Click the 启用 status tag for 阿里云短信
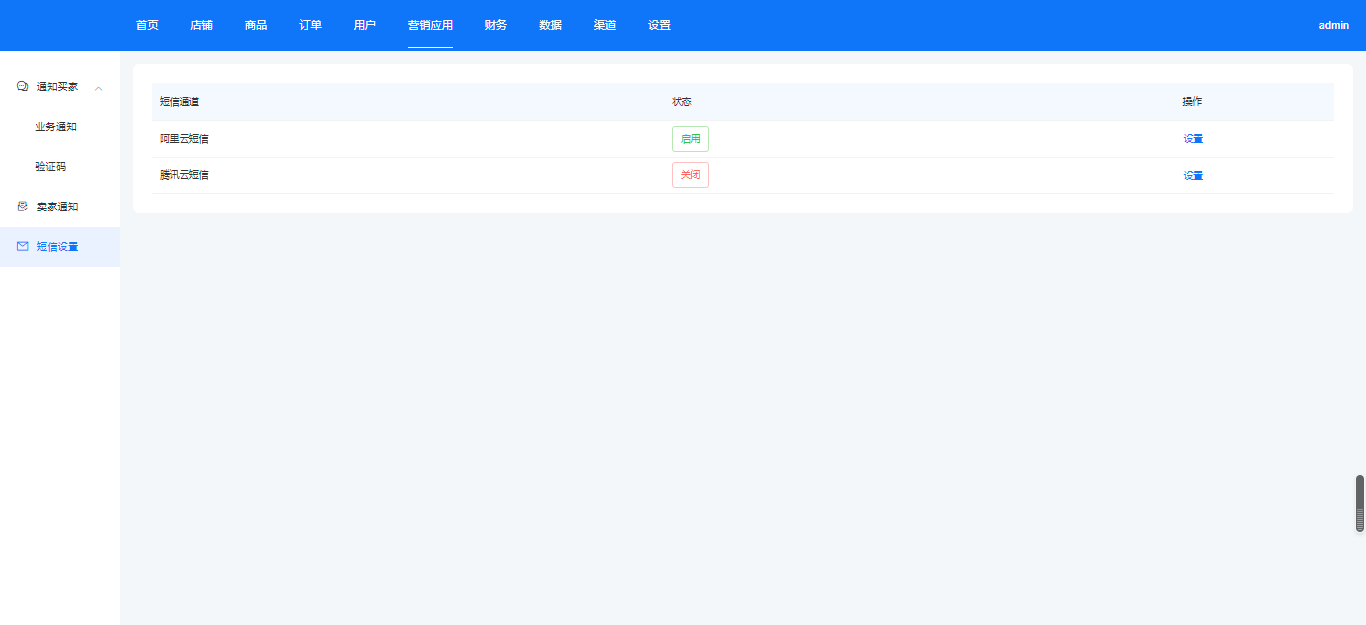This screenshot has height=625, width=1366. coord(690,139)
